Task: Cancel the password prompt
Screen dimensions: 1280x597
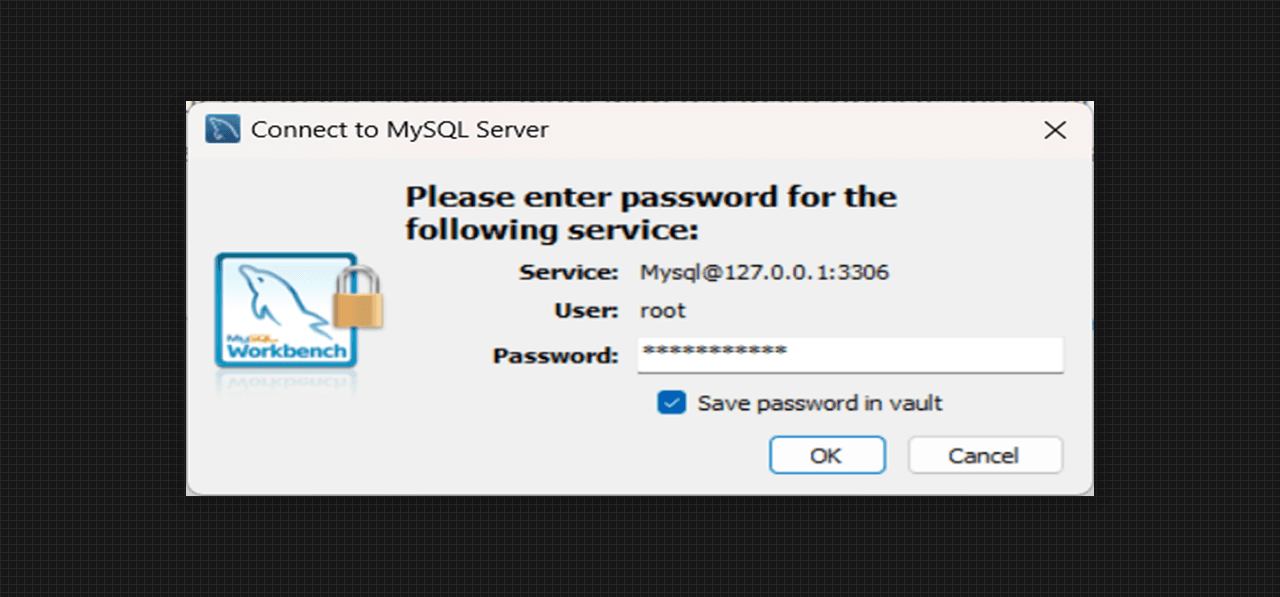Action: (984, 455)
